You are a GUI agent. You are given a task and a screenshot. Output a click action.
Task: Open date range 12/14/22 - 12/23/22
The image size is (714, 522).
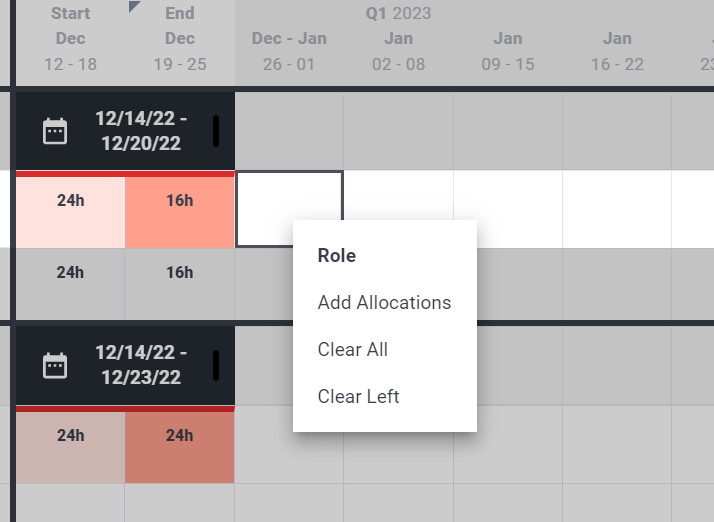point(141,365)
